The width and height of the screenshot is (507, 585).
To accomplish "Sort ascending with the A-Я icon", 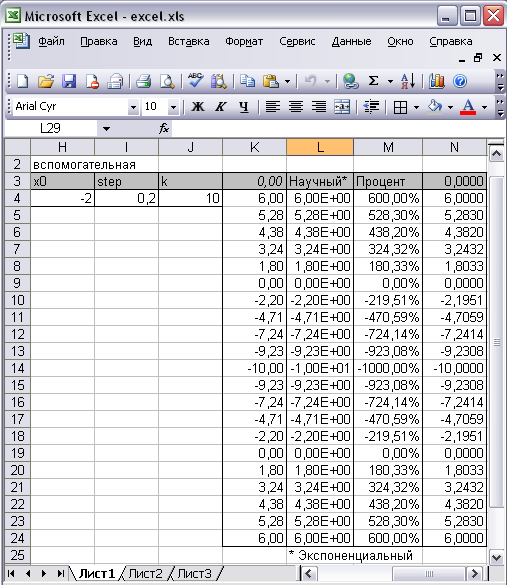I will click(408, 81).
